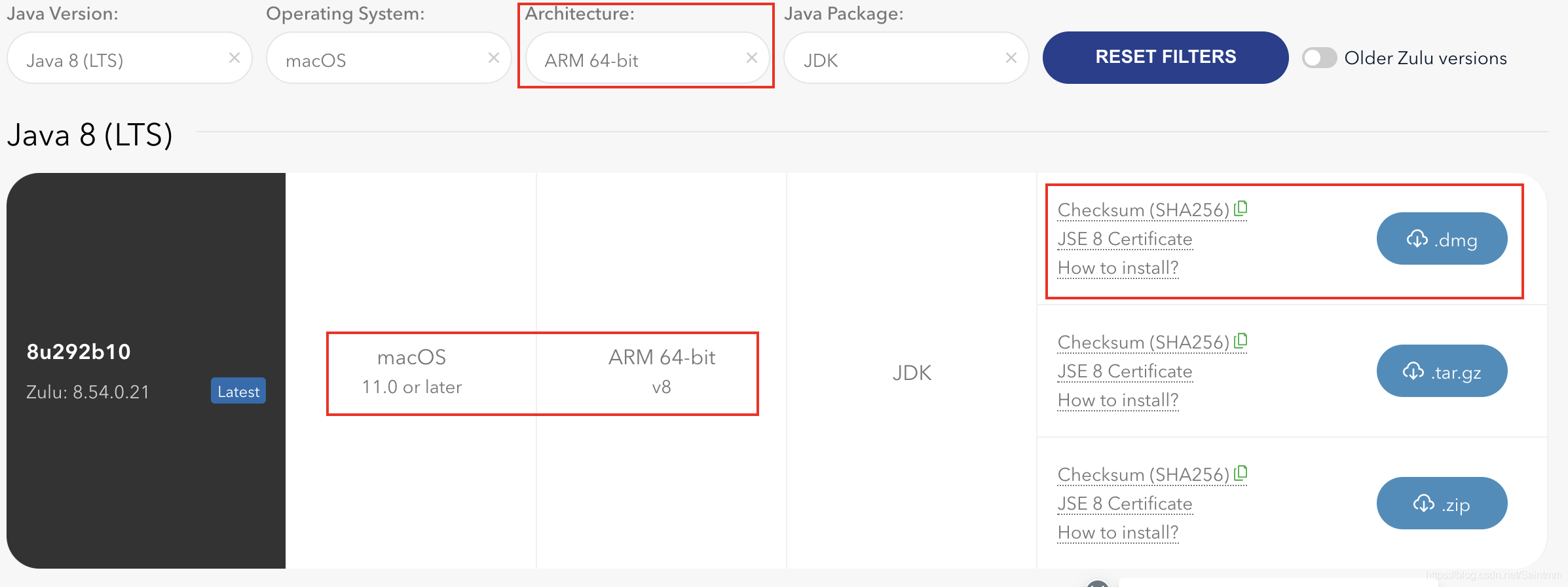Download the .tar.gz archive
Viewport: 1568px width, 587px height.
[x=1442, y=371]
